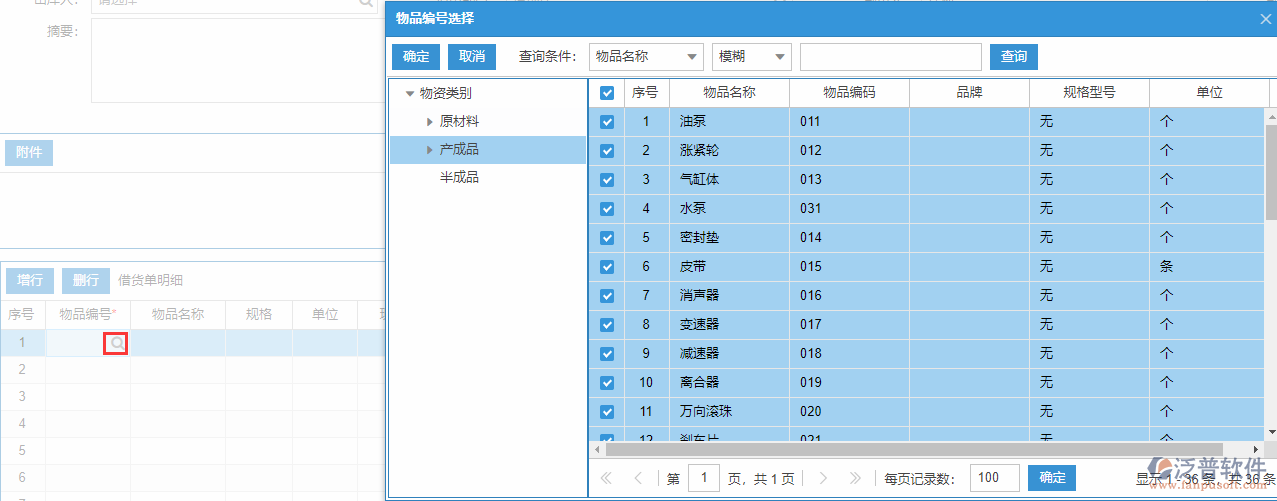The image size is (1277, 501).
Task: Uncheck the checkbox for 离合器 row
Action: point(607,382)
